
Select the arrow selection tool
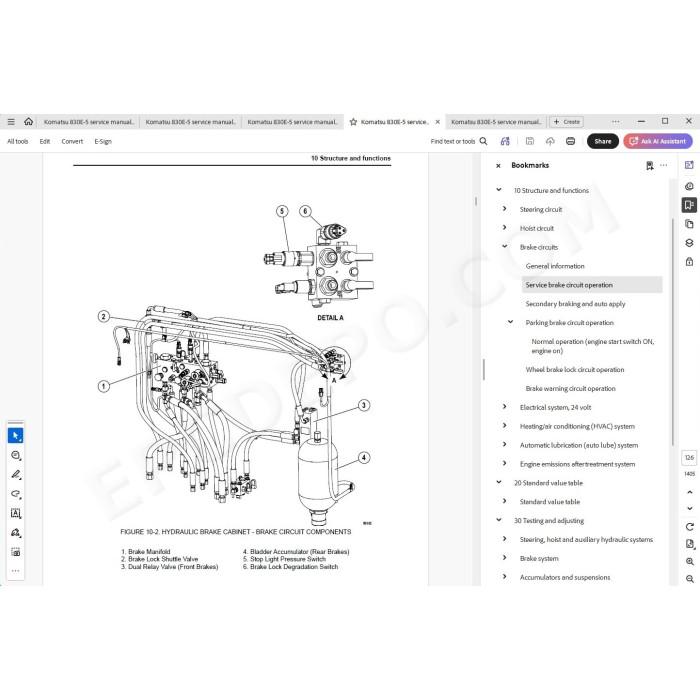[16, 436]
